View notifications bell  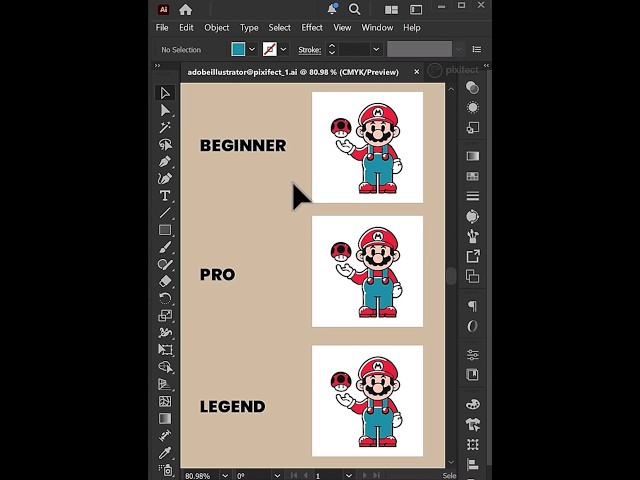[x=332, y=9]
